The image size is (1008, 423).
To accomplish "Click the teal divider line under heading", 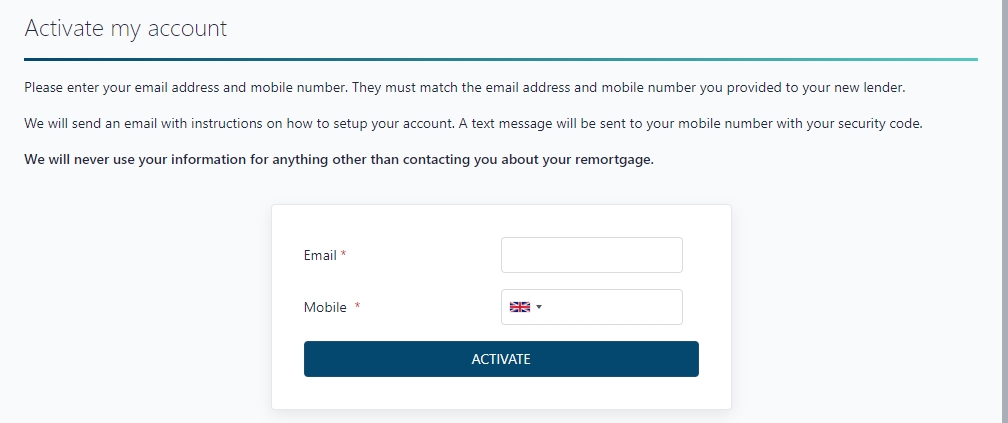I will [x=500, y=60].
